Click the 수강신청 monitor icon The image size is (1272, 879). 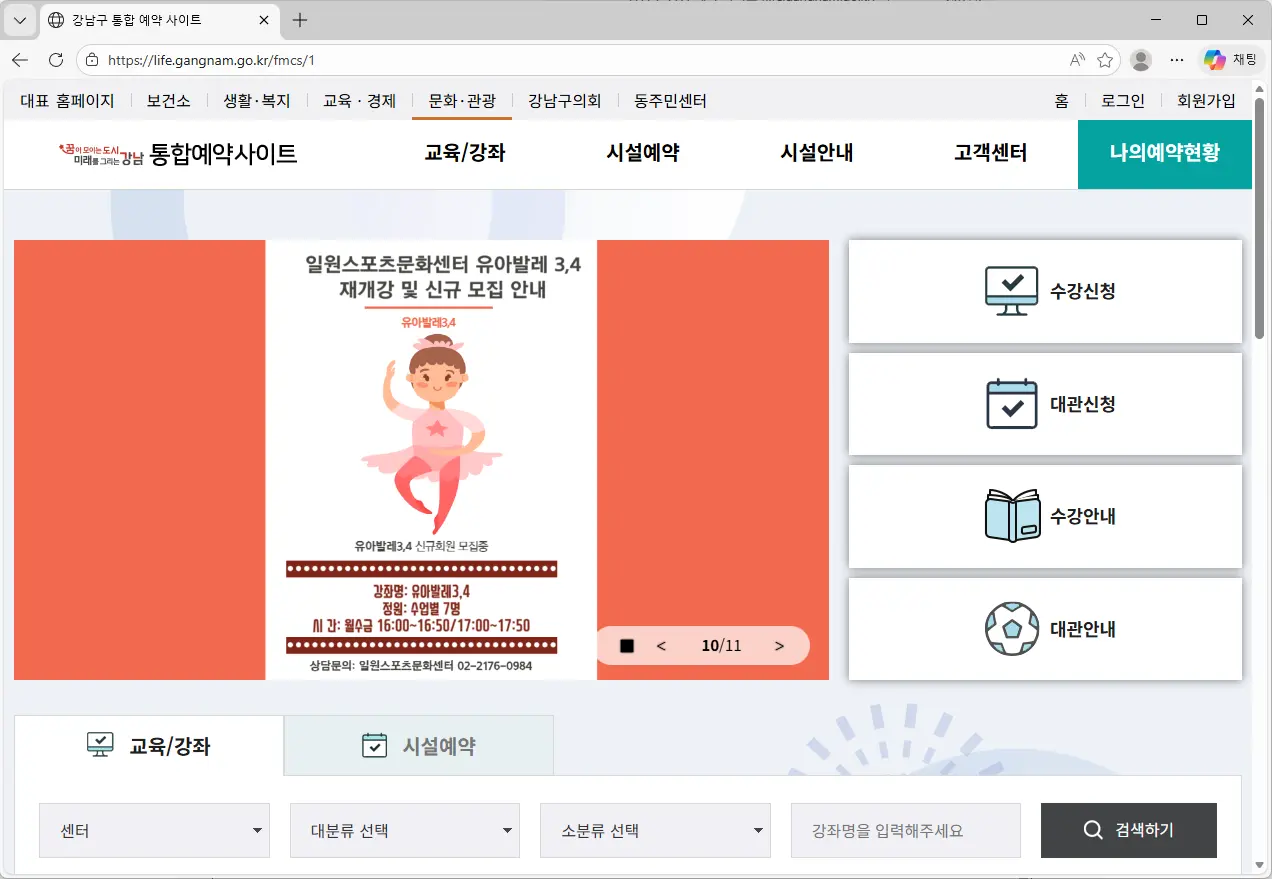tap(1011, 291)
